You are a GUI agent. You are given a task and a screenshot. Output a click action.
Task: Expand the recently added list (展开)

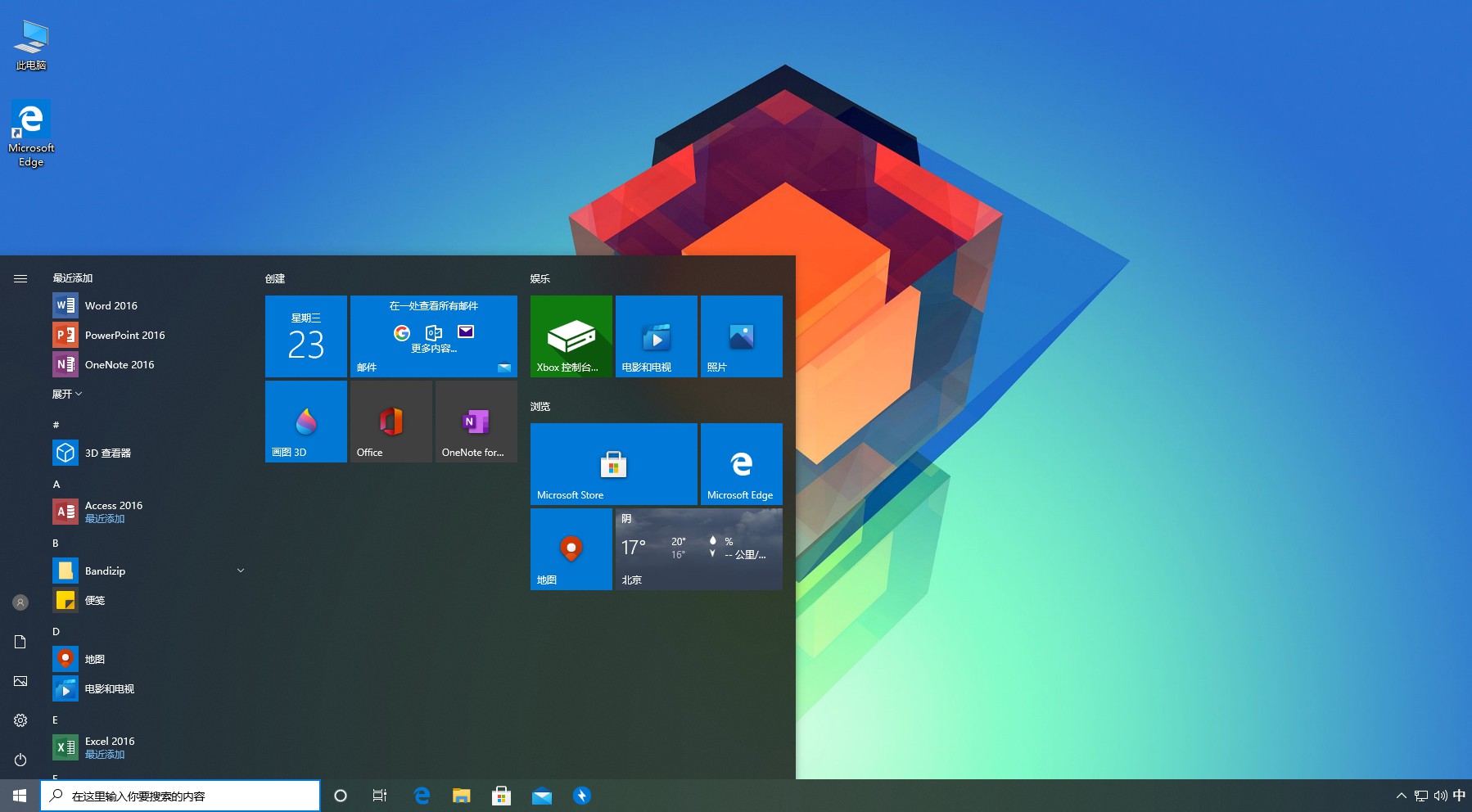(x=67, y=395)
